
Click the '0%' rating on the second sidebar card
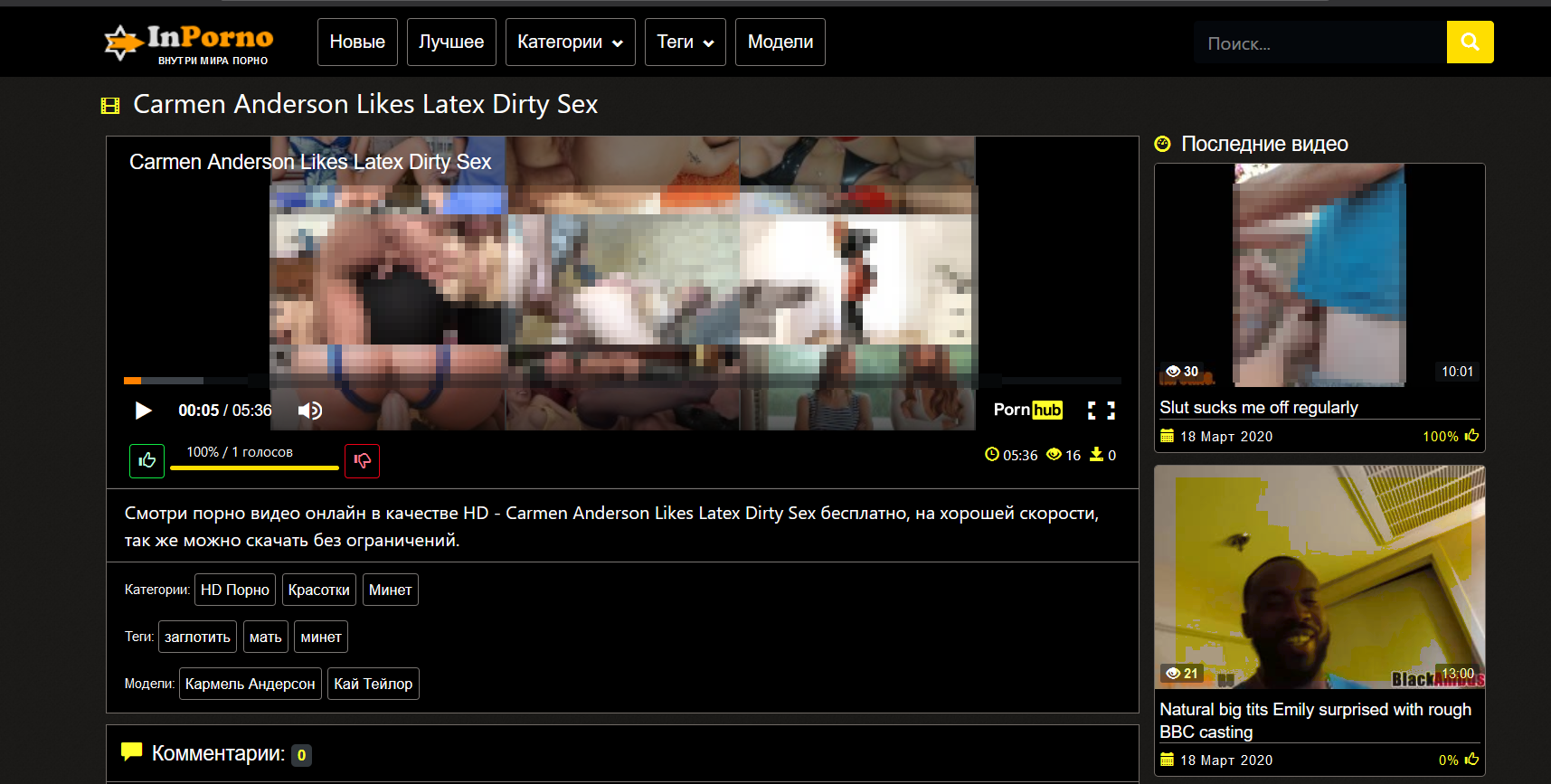pos(1449,760)
